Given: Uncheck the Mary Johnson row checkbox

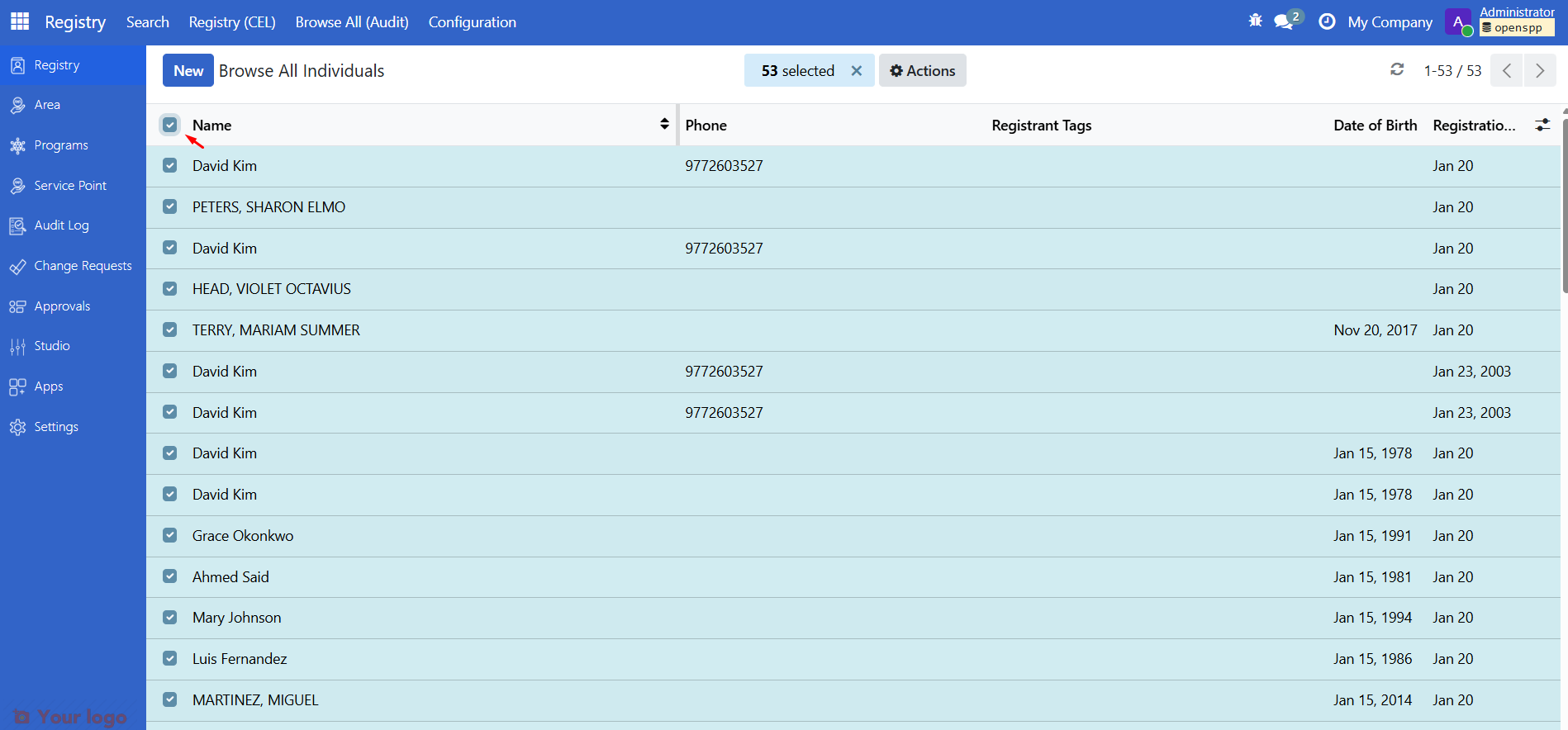Looking at the screenshot, I should coord(169,618).
